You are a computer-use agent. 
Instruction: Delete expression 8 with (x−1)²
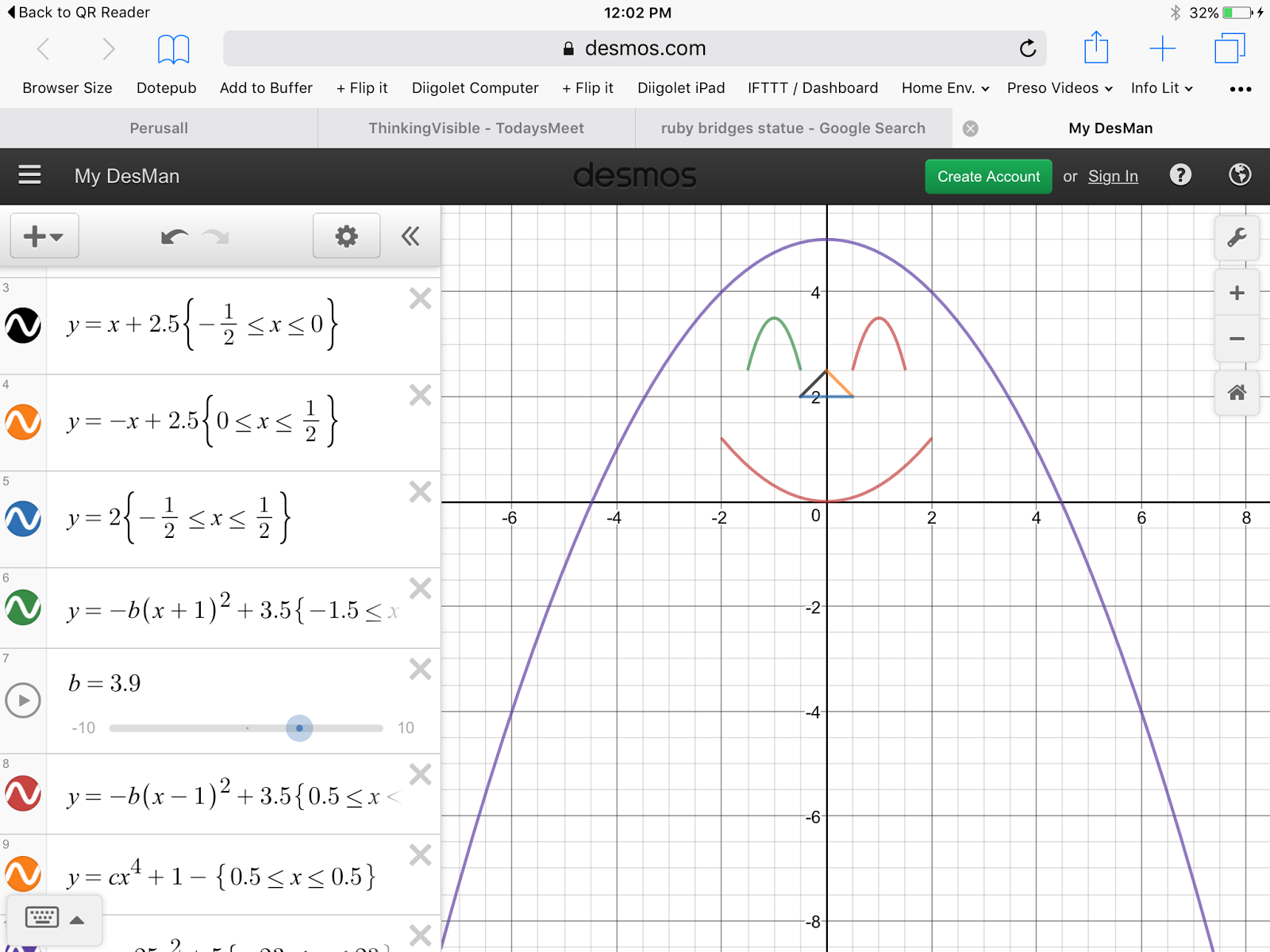420,774
